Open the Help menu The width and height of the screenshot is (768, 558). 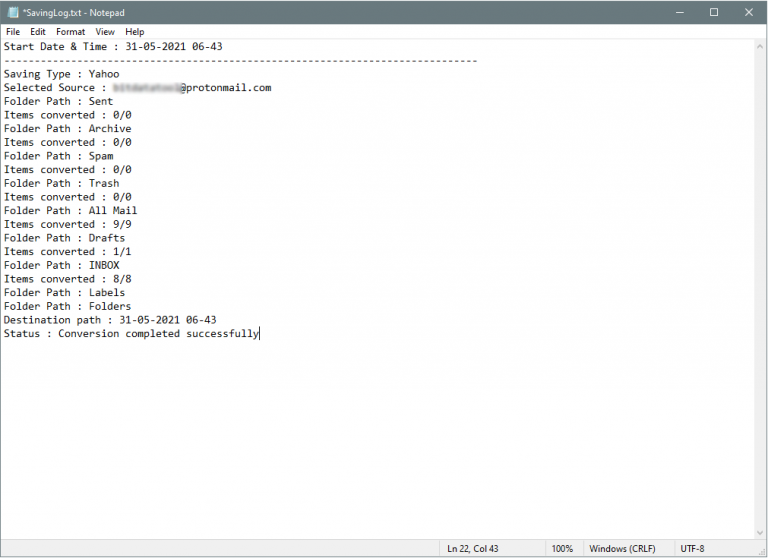[135, 32]
